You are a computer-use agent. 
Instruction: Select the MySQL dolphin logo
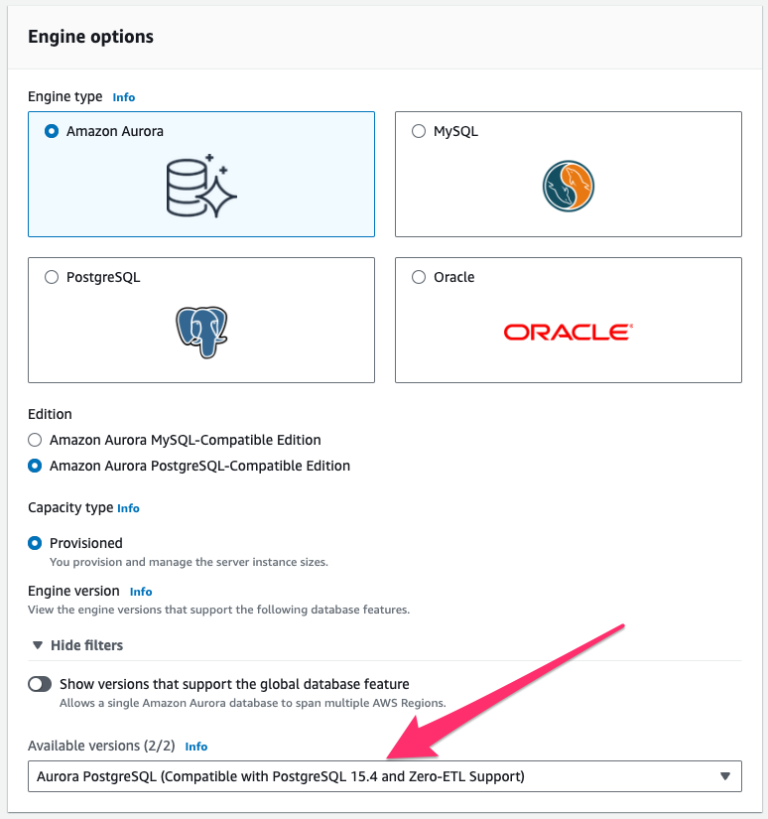pyautogui.click(x=567, y=186)
